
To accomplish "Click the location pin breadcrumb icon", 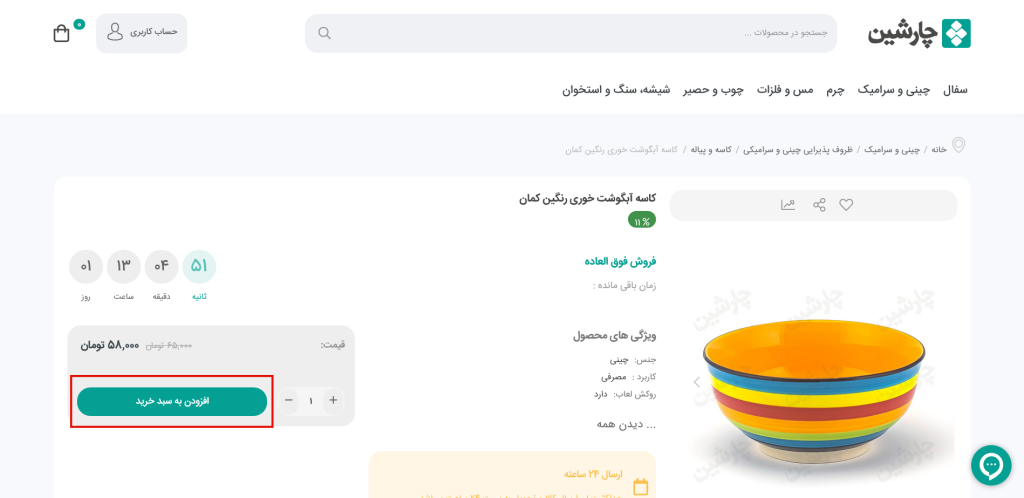I will click(958, 145).
